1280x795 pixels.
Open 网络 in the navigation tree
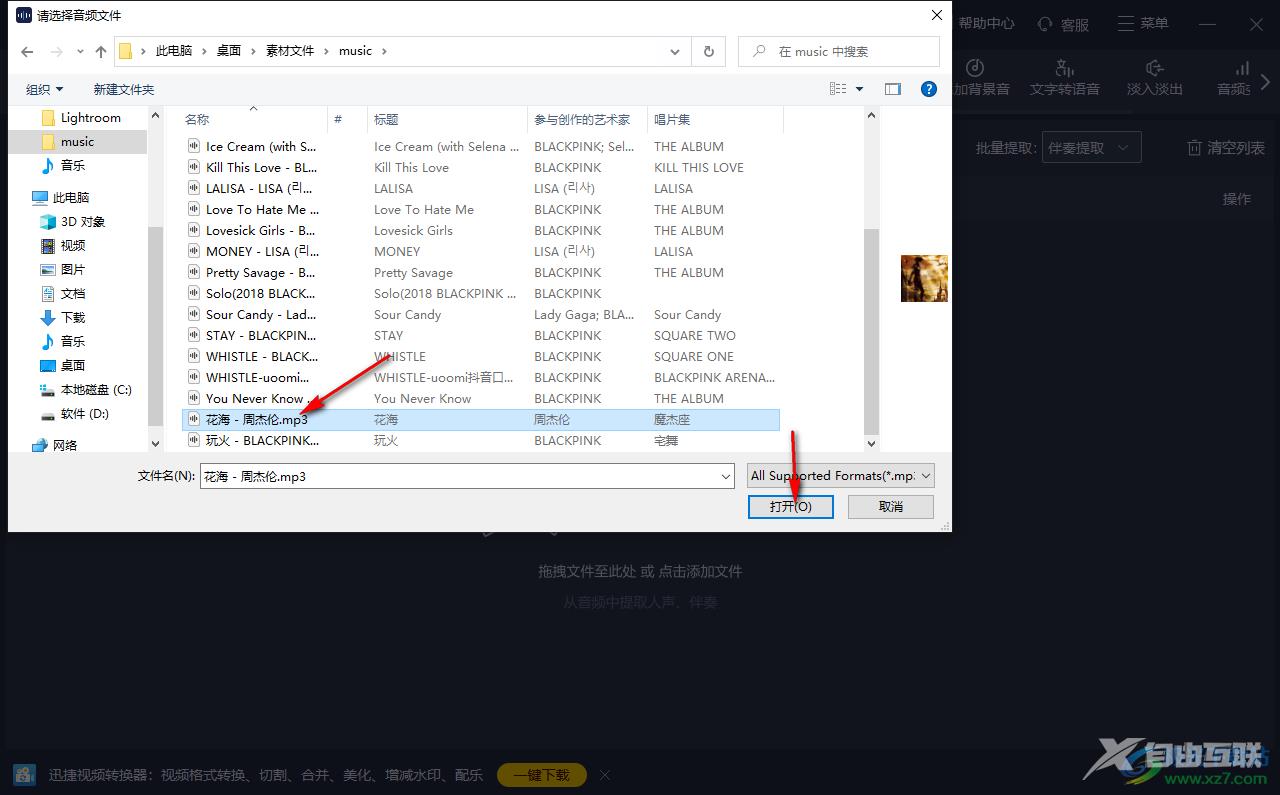55,445
